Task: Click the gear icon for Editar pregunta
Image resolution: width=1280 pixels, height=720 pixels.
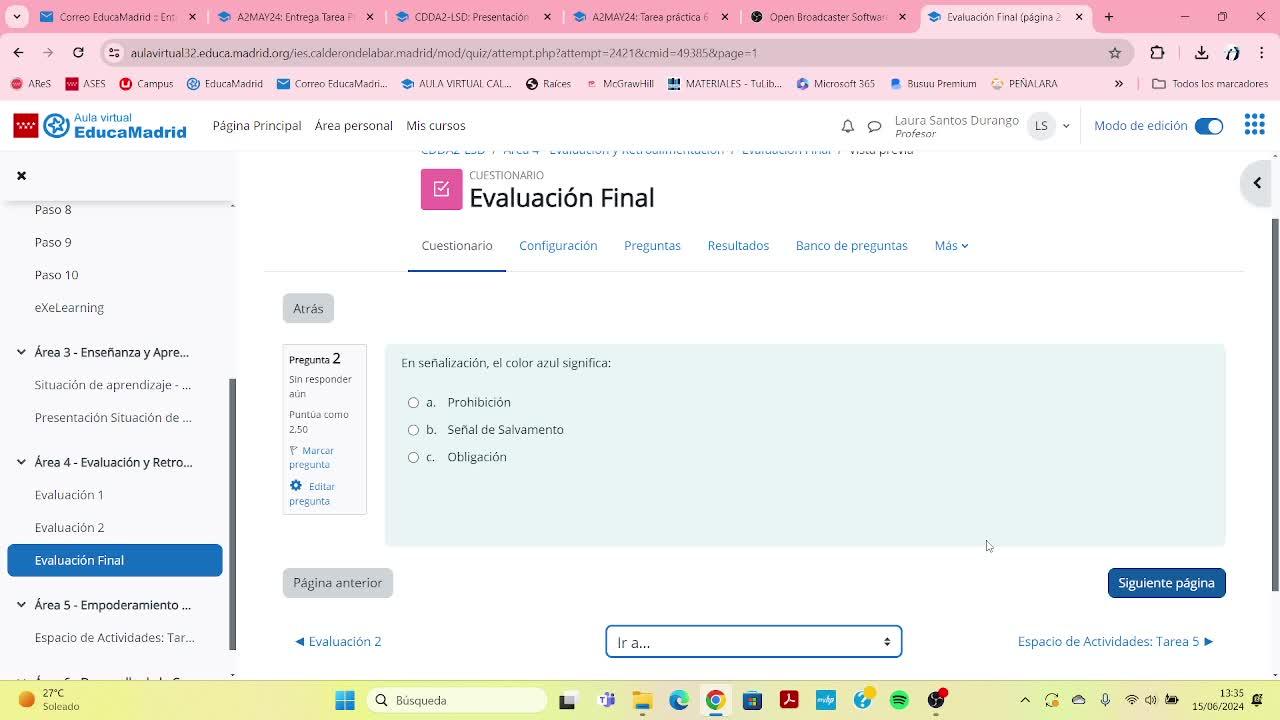Action: pyautogui.click(x=296, y=486)
